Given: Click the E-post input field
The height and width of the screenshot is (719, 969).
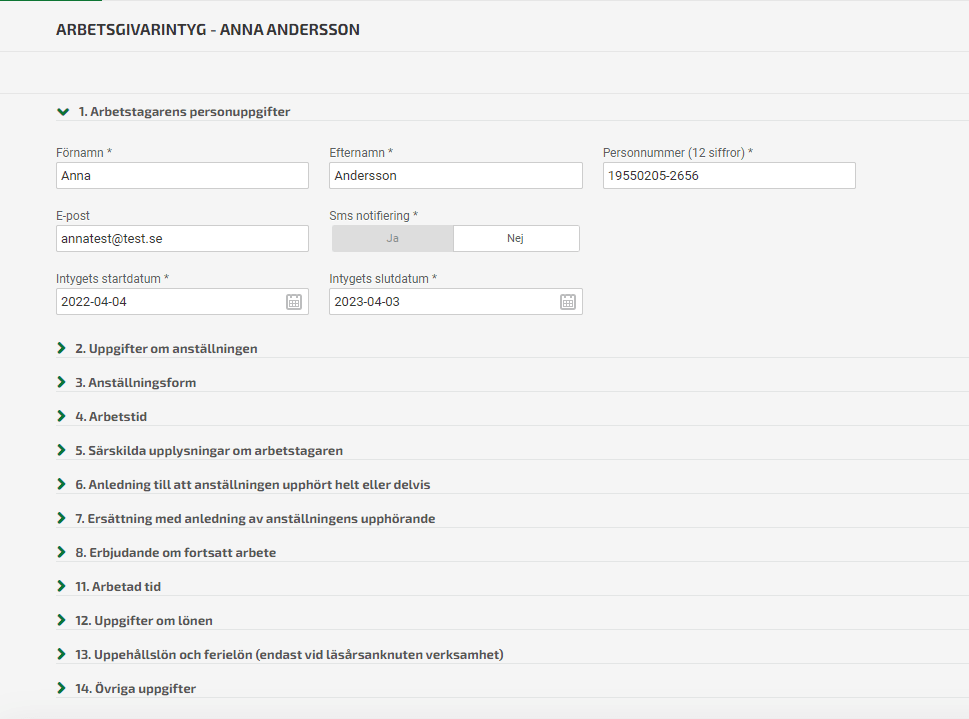Looking at the screenshot, I should coord(182,239).
